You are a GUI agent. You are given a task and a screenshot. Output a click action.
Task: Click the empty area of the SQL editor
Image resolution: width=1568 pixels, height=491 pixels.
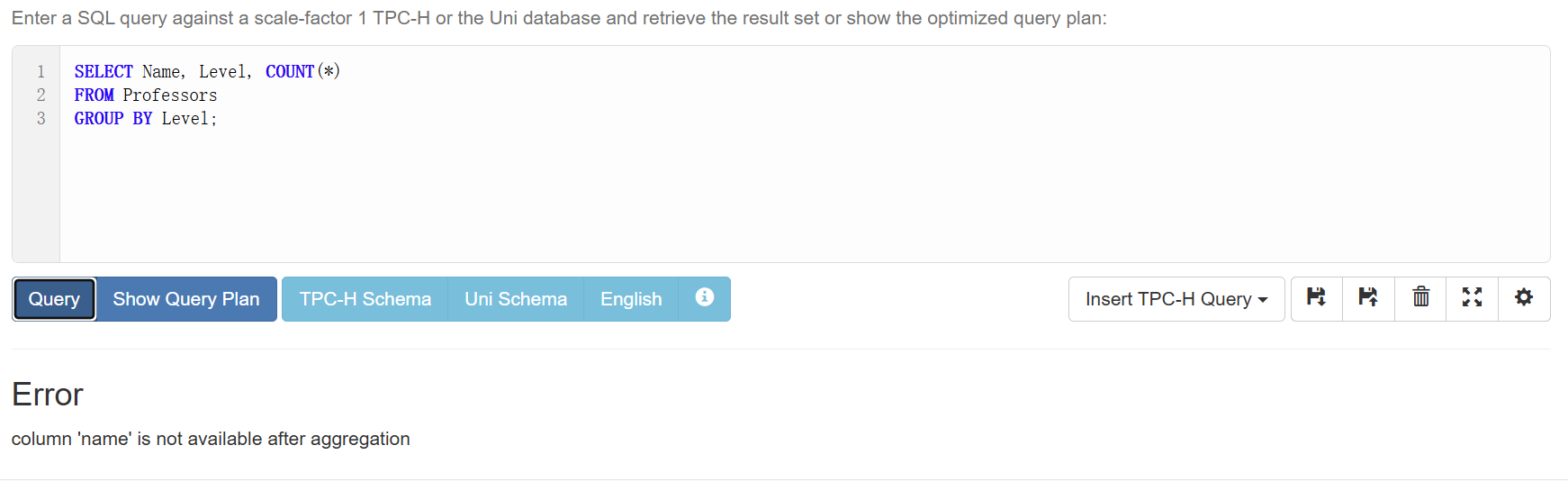[x=720, y=198]
